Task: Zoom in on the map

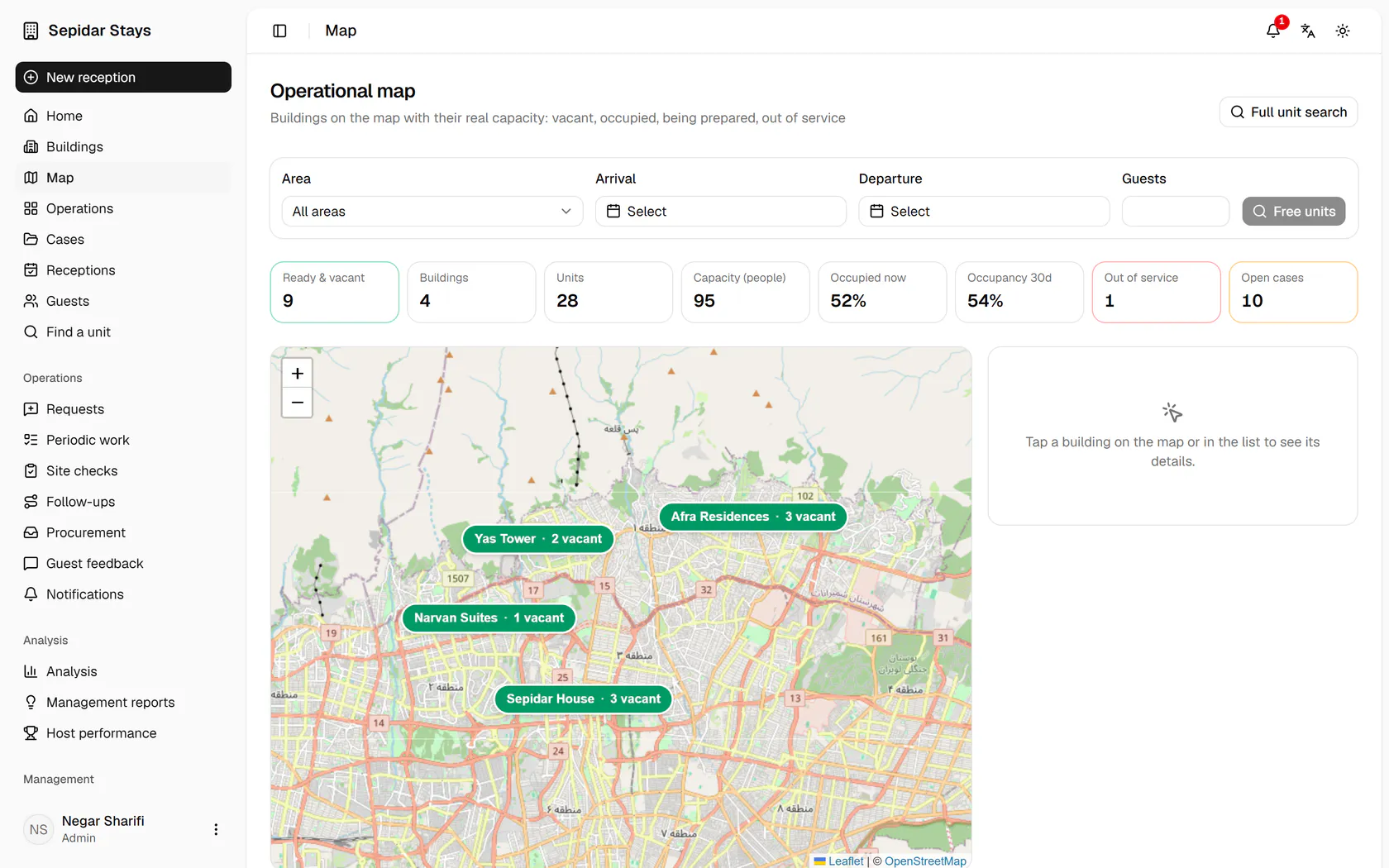Action: [298, 374]
